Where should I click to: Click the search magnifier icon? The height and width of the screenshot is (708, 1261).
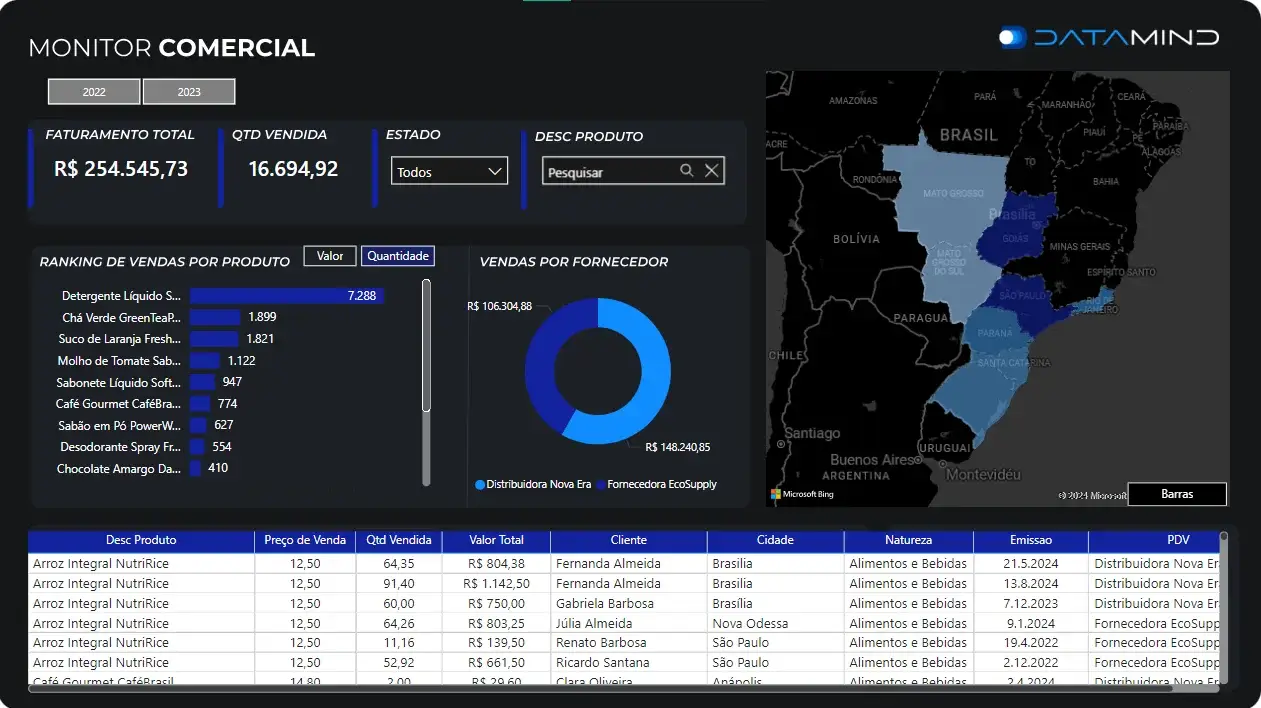tap(687, 171)
